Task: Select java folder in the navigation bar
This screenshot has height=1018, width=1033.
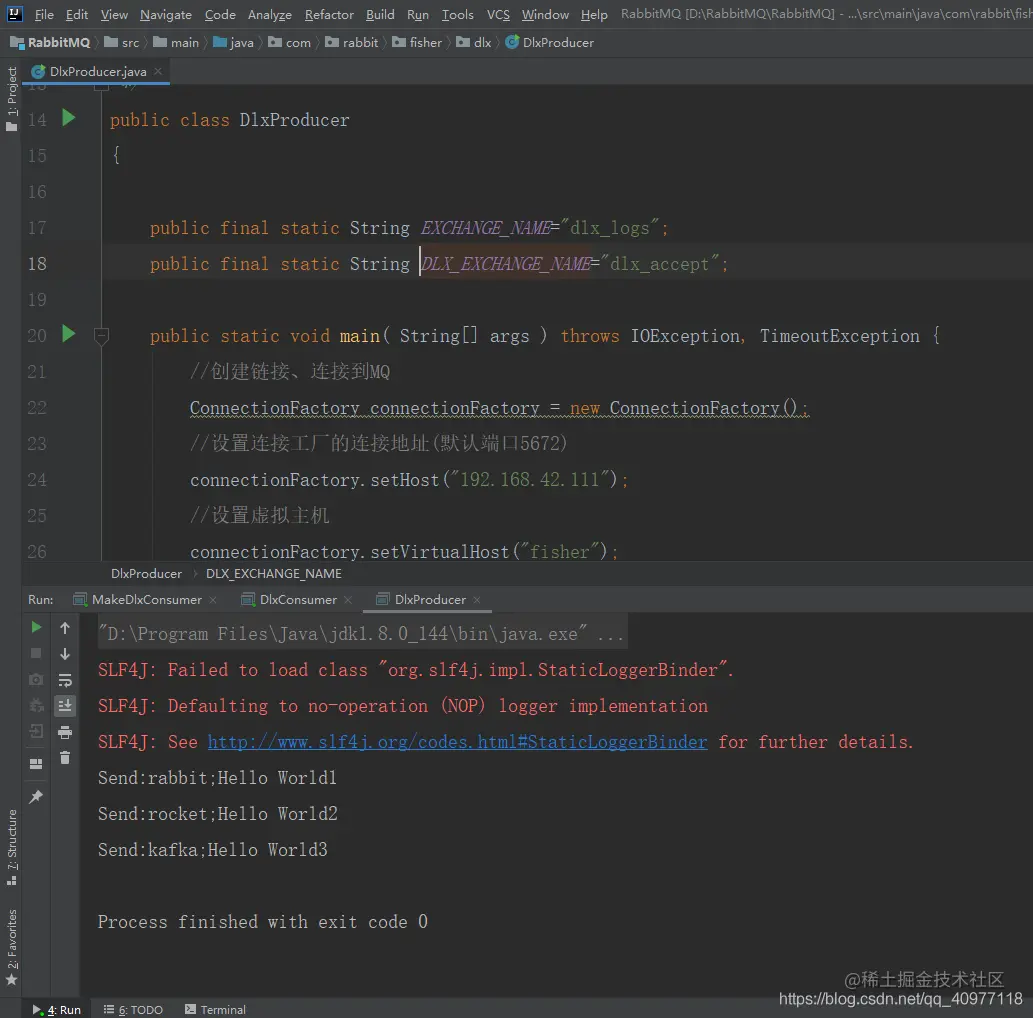Action: [x=234, y=42]
